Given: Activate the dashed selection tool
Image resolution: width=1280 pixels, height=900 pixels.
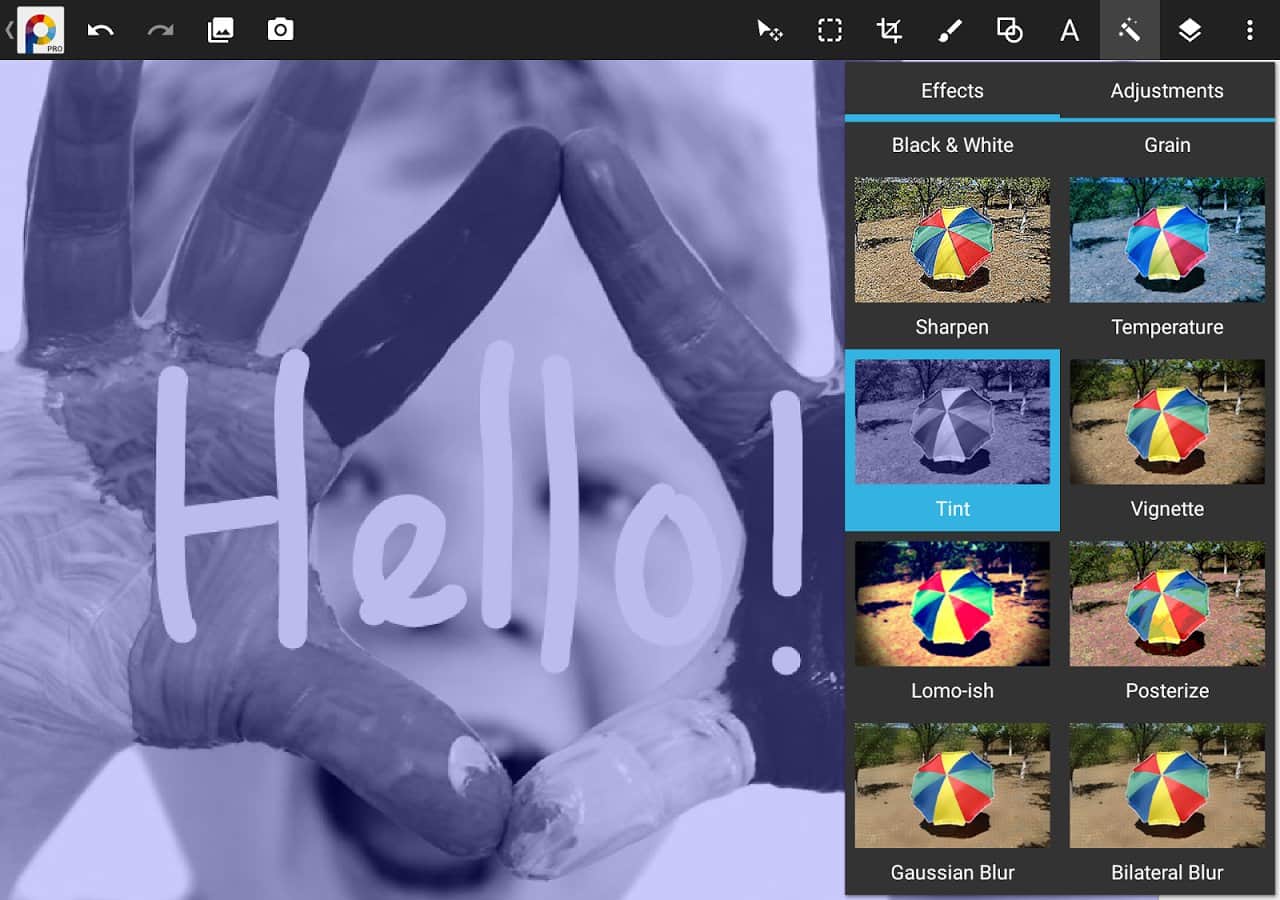Looking at the screenshot, I should point(829,30).
